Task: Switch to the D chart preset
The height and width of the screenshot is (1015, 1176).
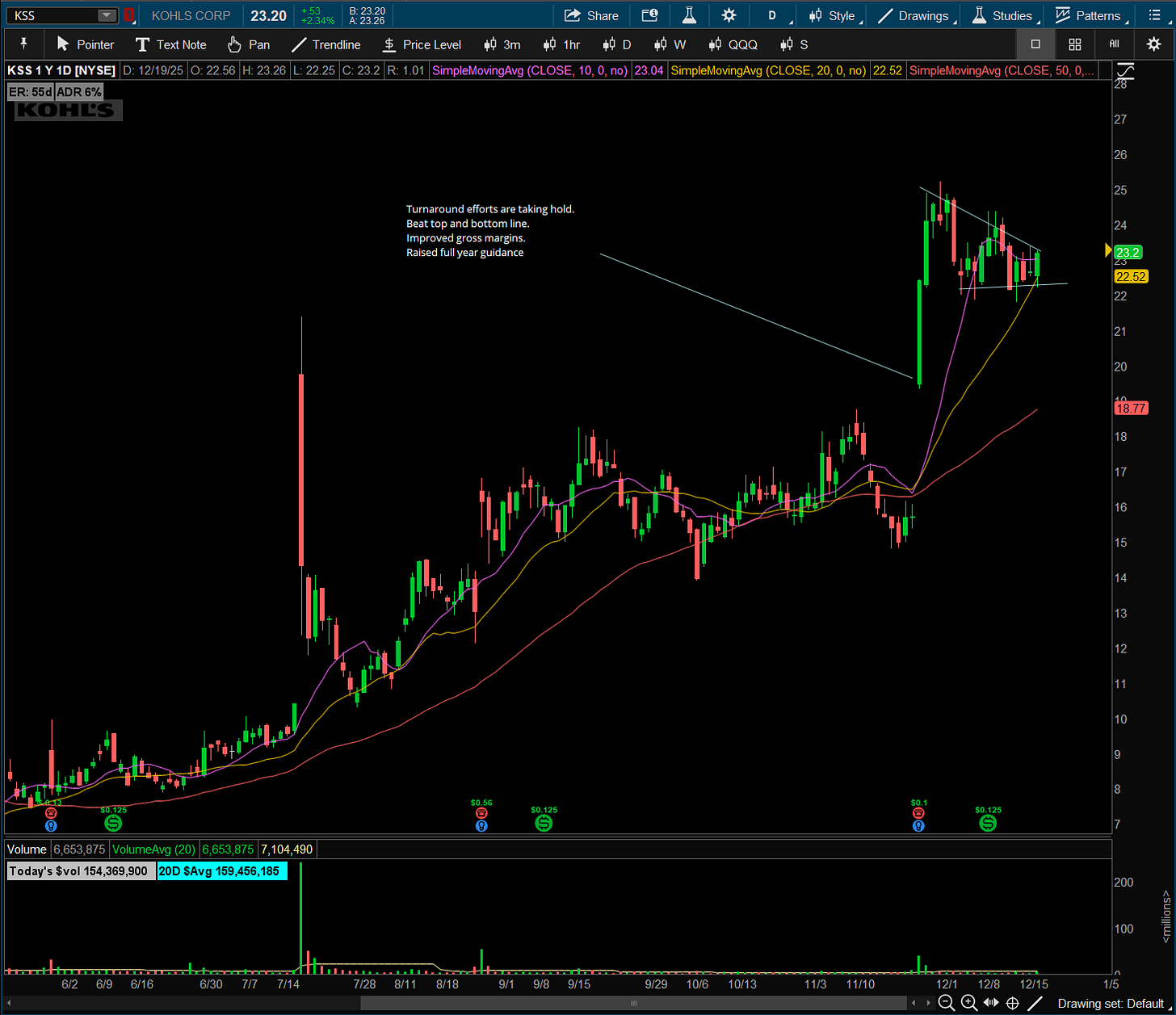Action: tap(617, 44)
